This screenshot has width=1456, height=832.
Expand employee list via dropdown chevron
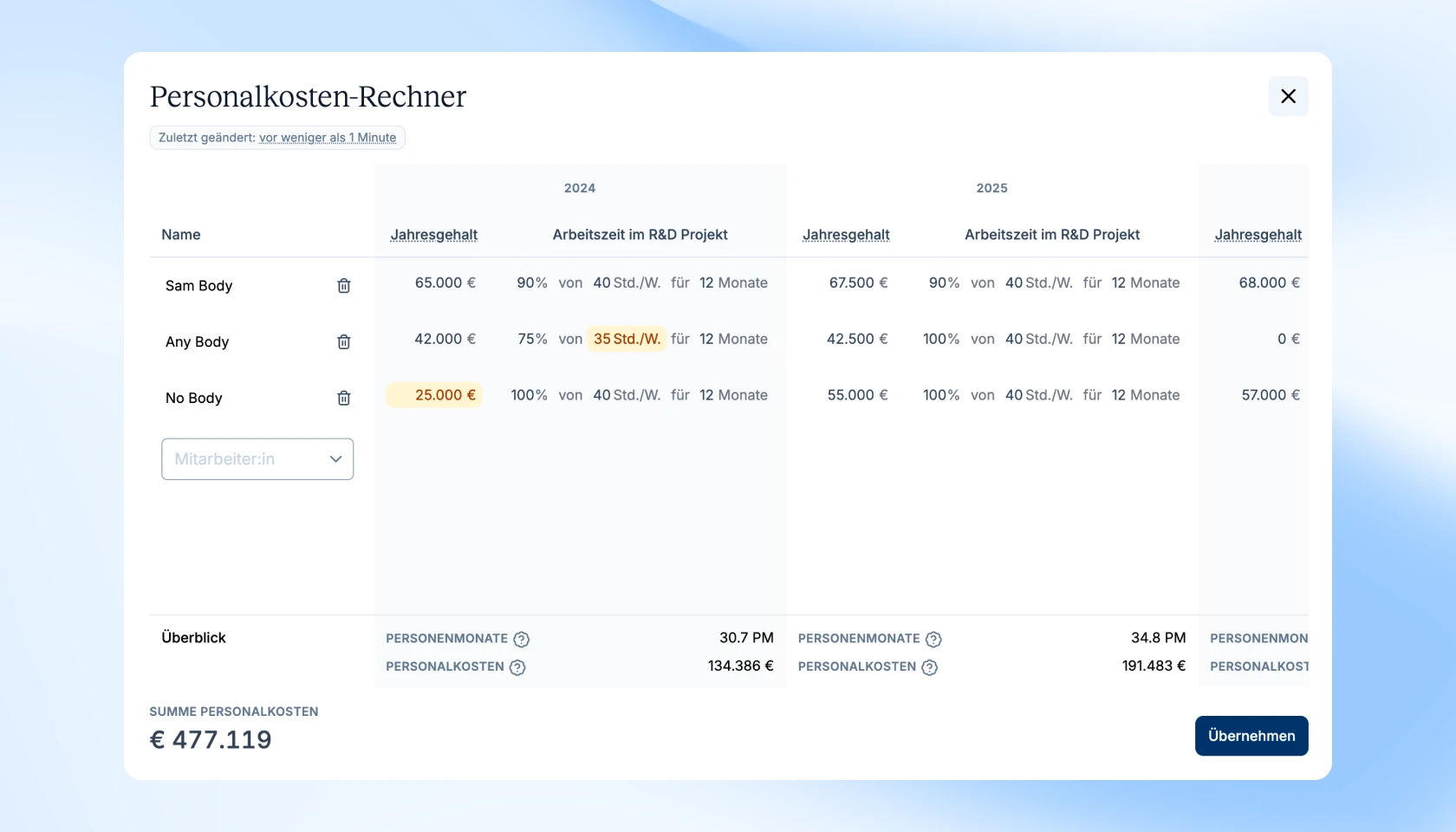(335, 459)
